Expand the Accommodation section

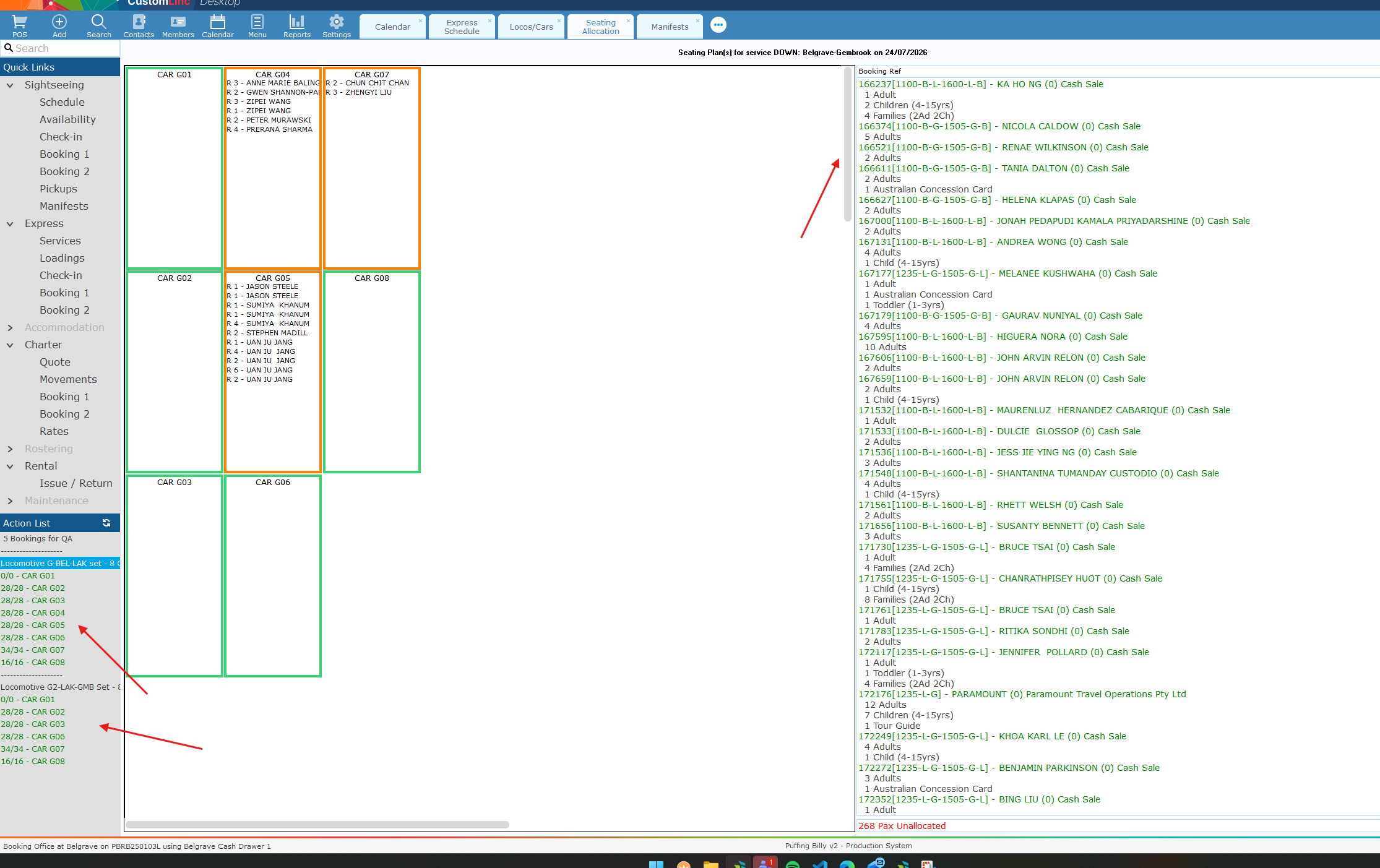tap(10, 328)
